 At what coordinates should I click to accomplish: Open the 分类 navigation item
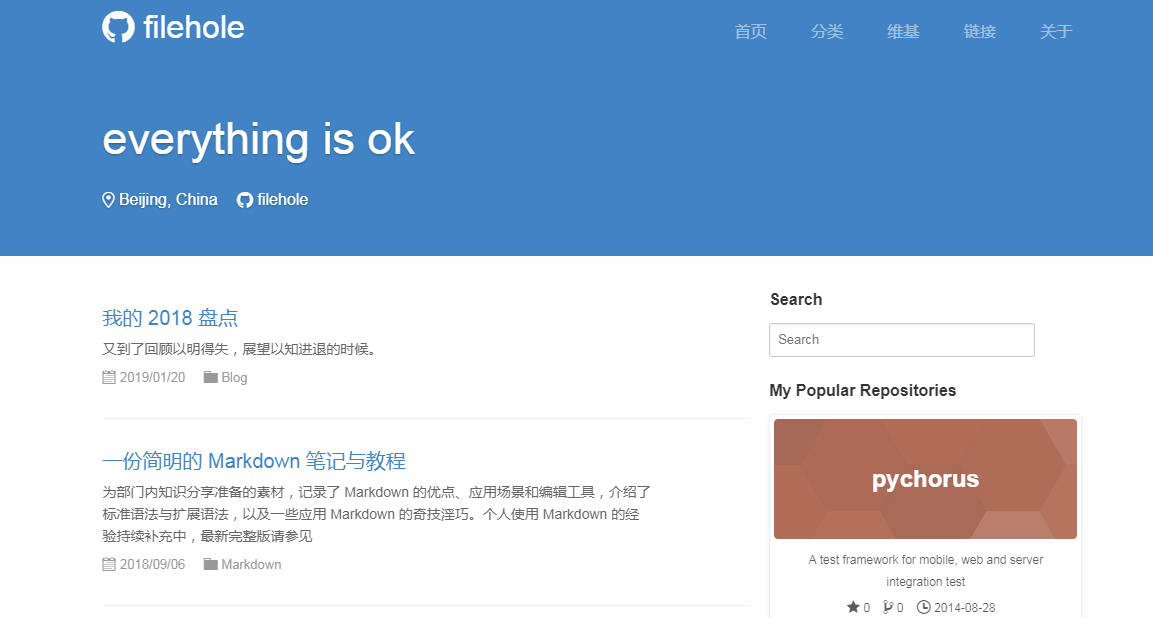(x=827, y=32)
